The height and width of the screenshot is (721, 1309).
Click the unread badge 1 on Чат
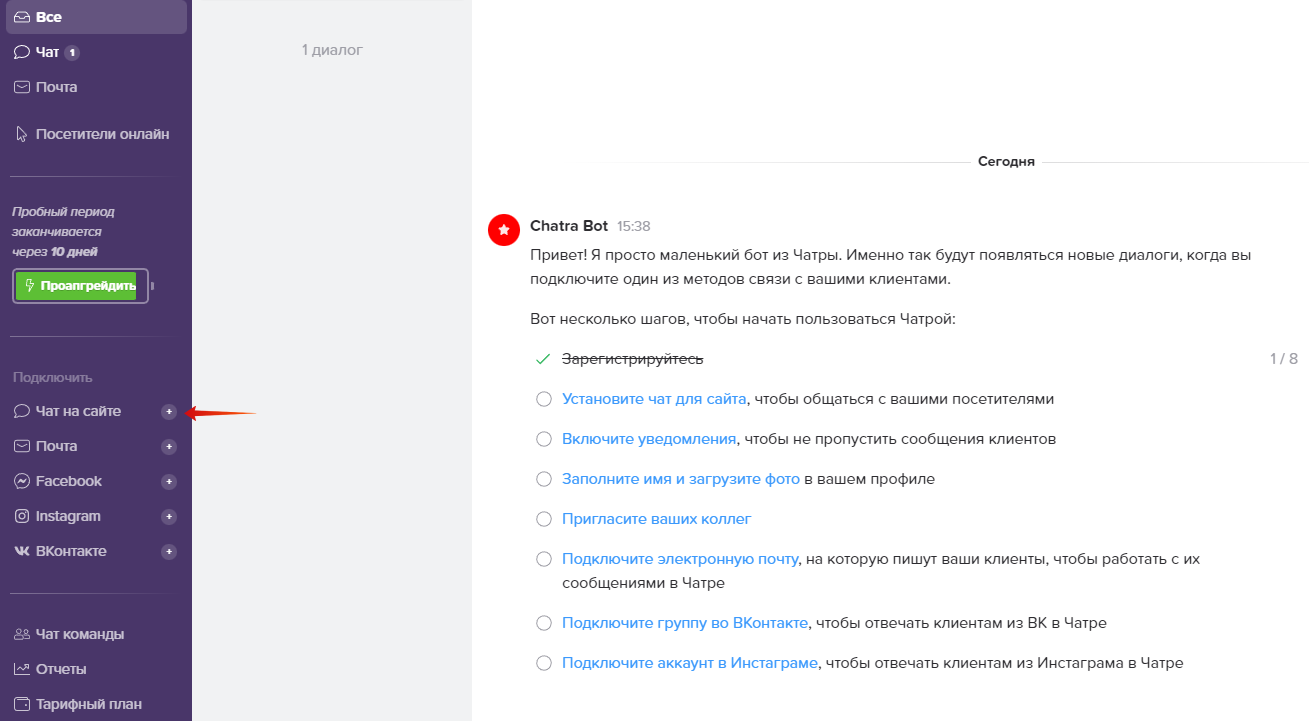tap(72, 52)
